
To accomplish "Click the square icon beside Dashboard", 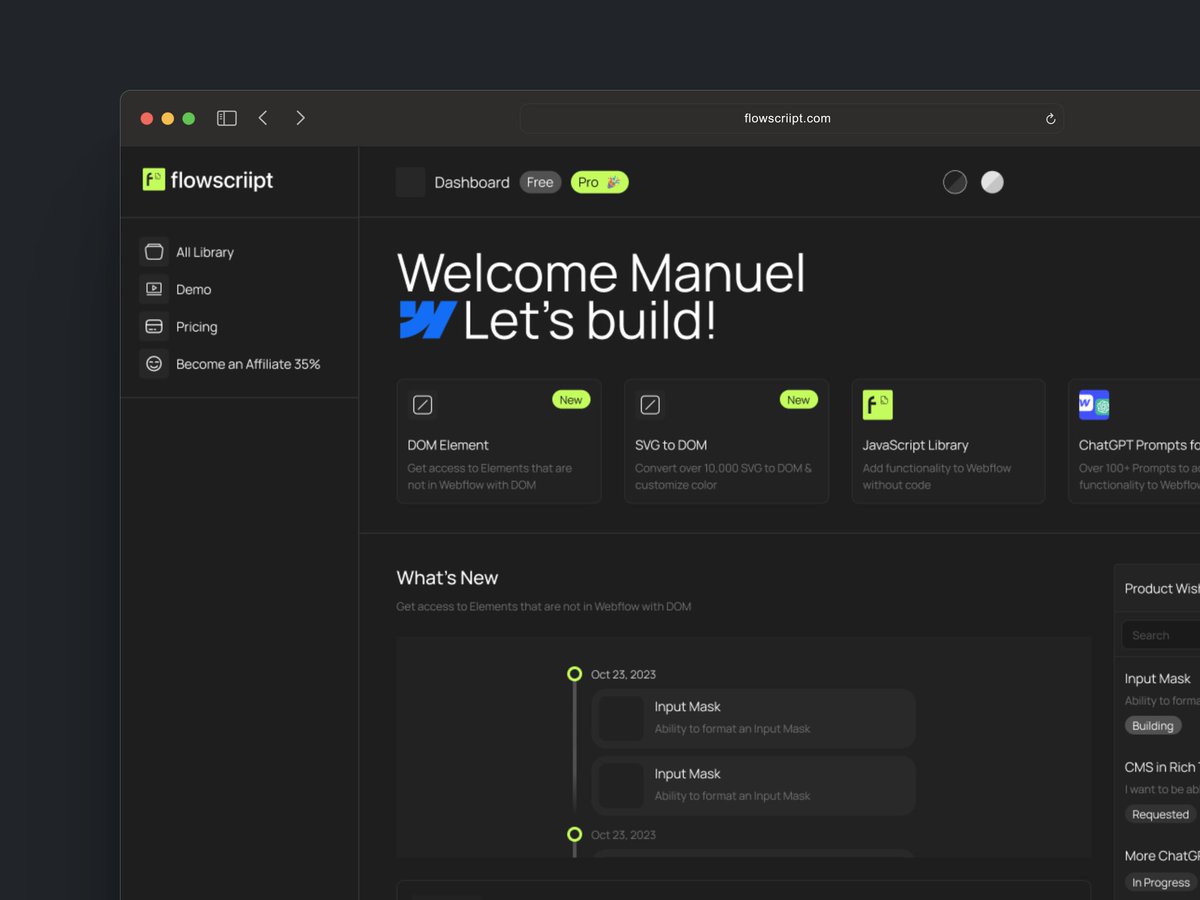I will (x=410, y=182).
